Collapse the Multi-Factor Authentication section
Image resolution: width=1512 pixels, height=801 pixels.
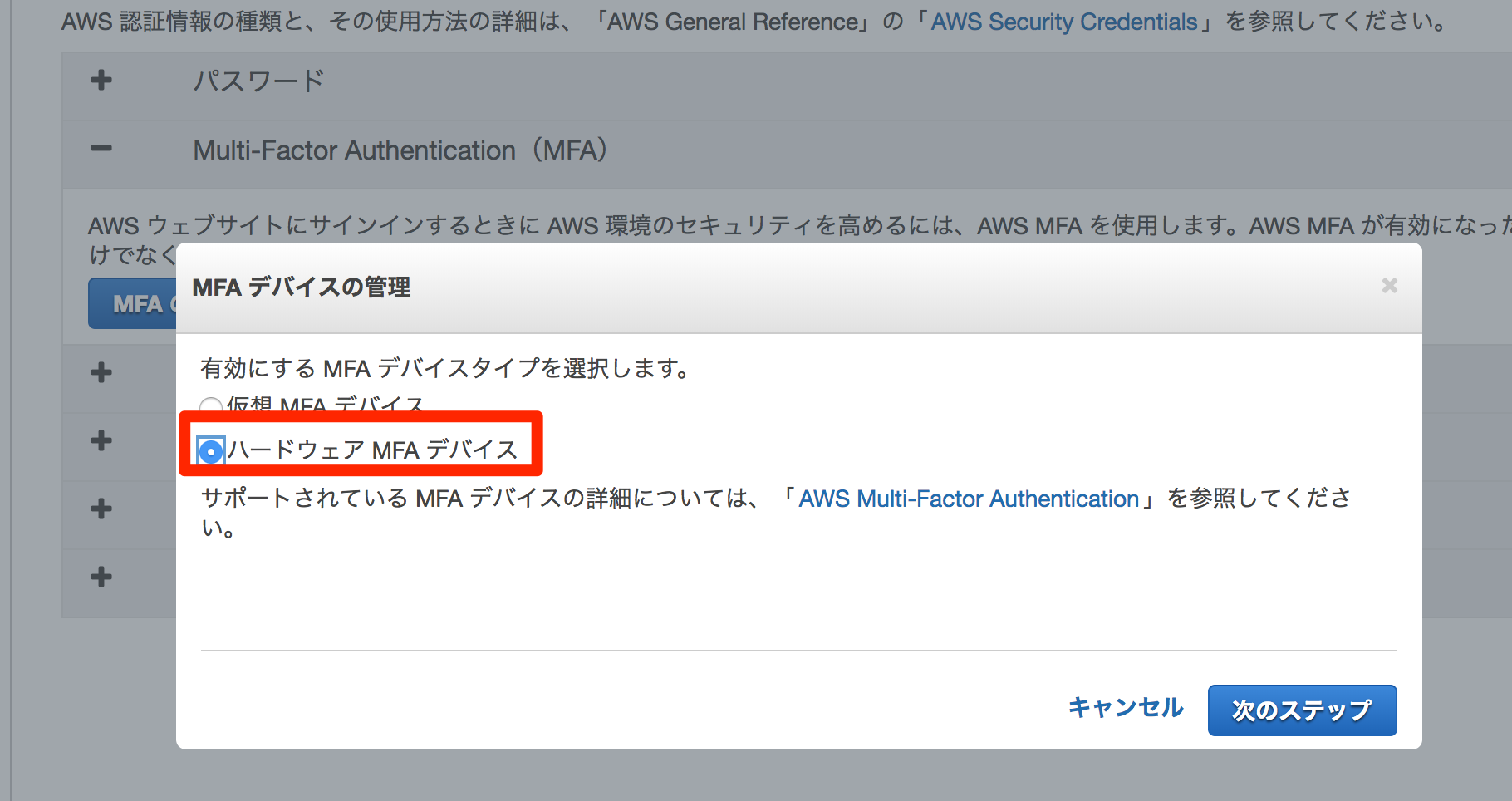pos(101,150)
